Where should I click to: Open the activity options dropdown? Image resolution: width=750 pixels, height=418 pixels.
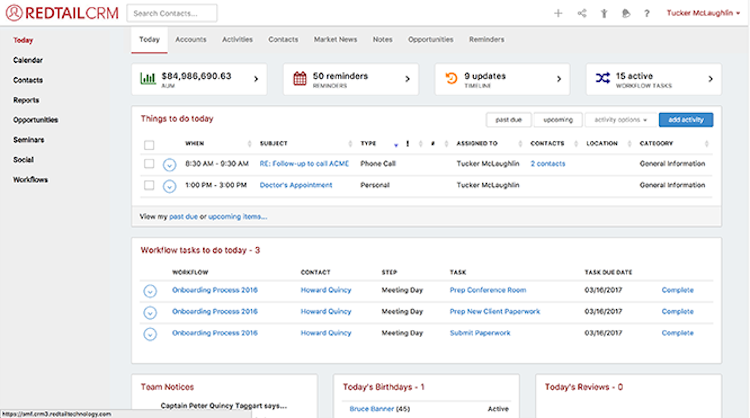point(620,120)
